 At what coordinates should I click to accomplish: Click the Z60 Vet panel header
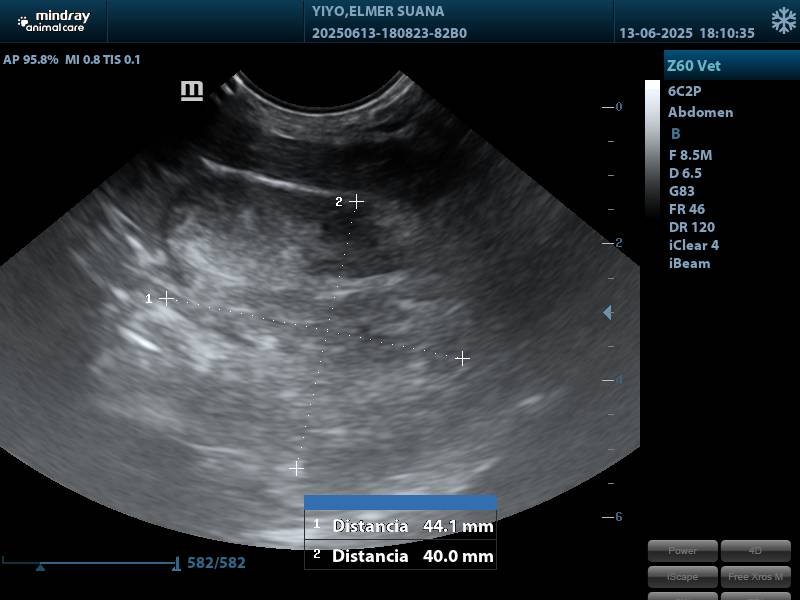[731, 66]
